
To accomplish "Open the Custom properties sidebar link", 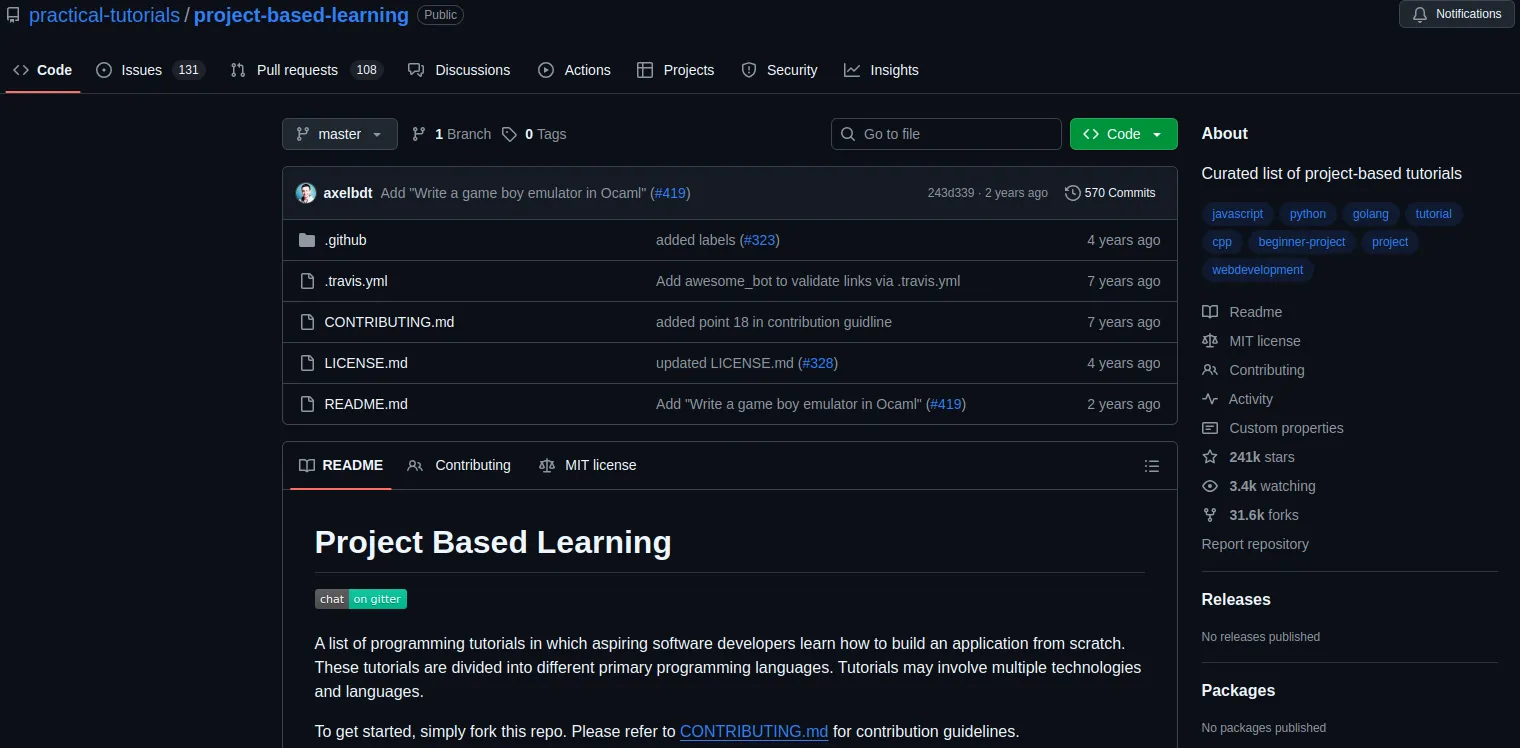I will 1273,428.
